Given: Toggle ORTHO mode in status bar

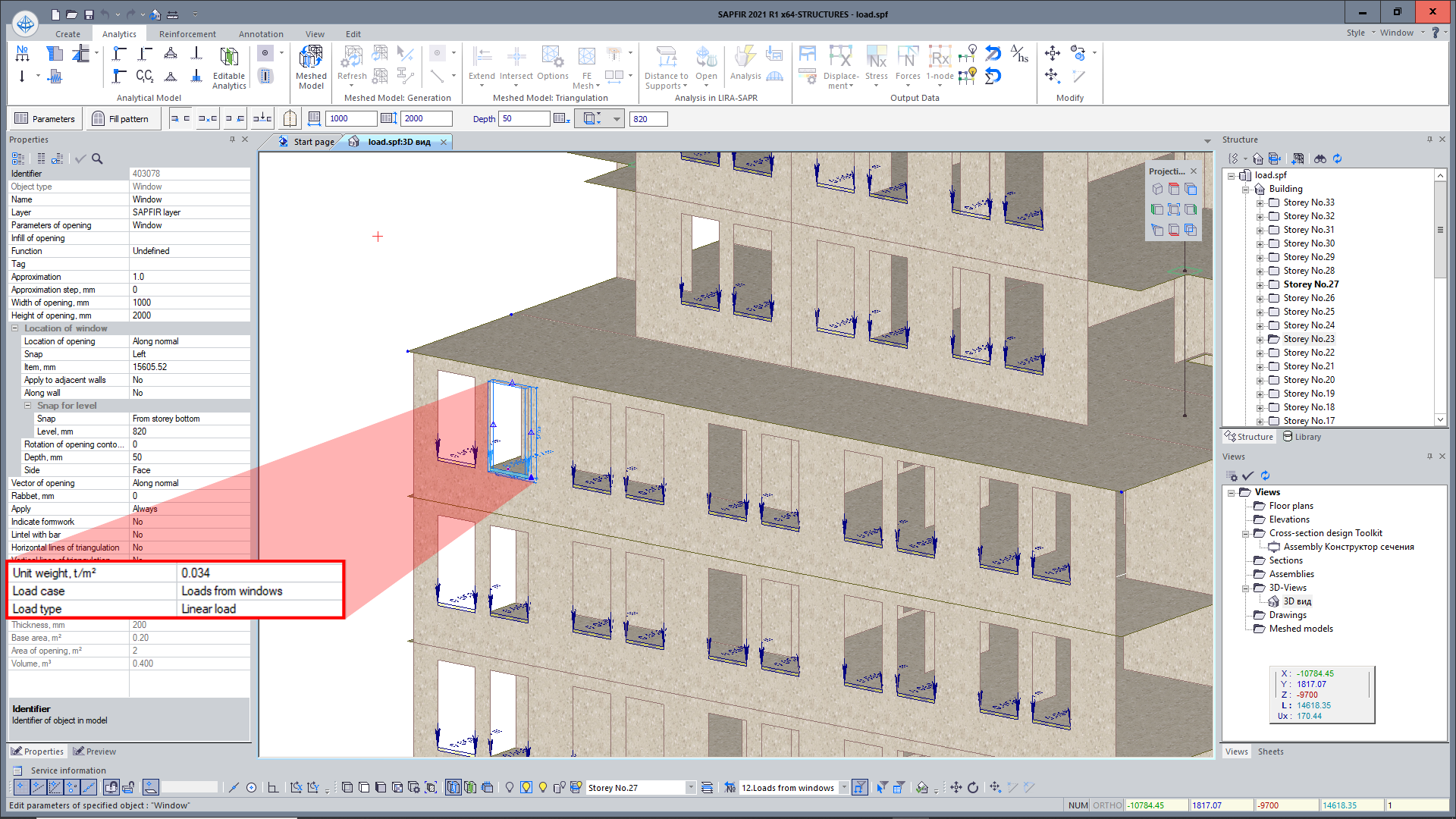Looking at the screenshot, I should 1107,805.
